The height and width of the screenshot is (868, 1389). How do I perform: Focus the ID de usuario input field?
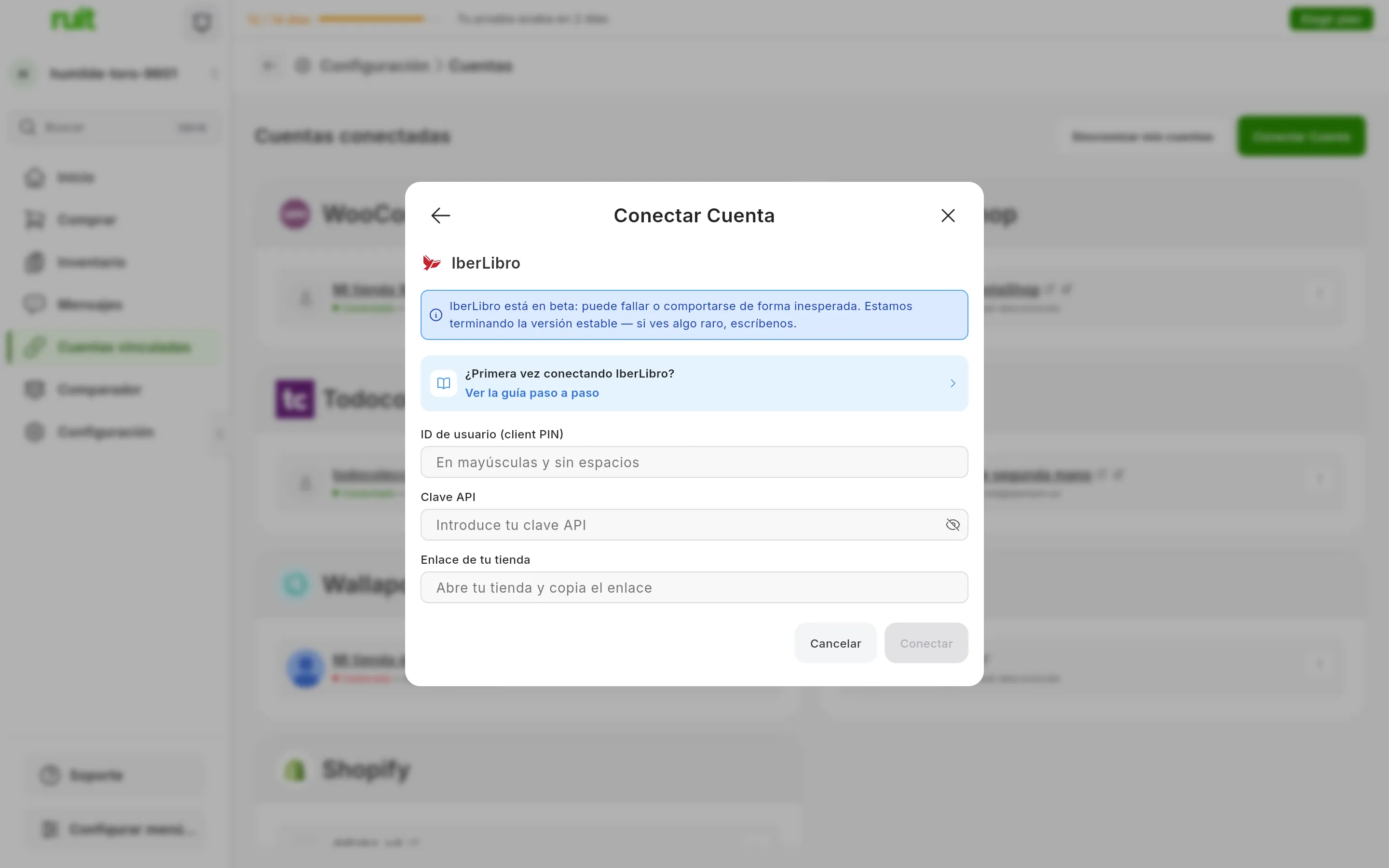[x=694, y=462]
